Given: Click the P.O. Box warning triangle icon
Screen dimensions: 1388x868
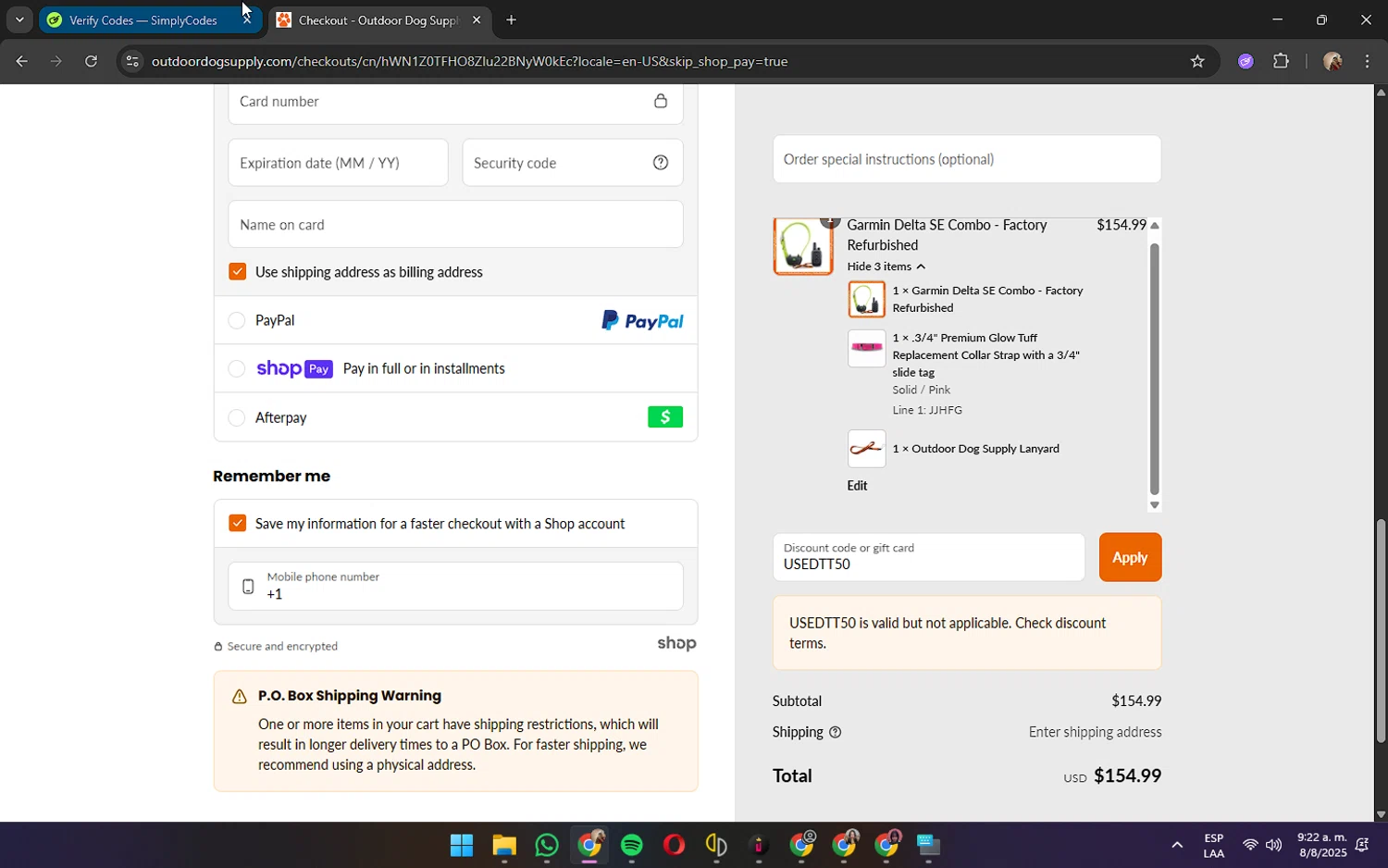Looking at the screenshot, I should click(x=239, y=696).
